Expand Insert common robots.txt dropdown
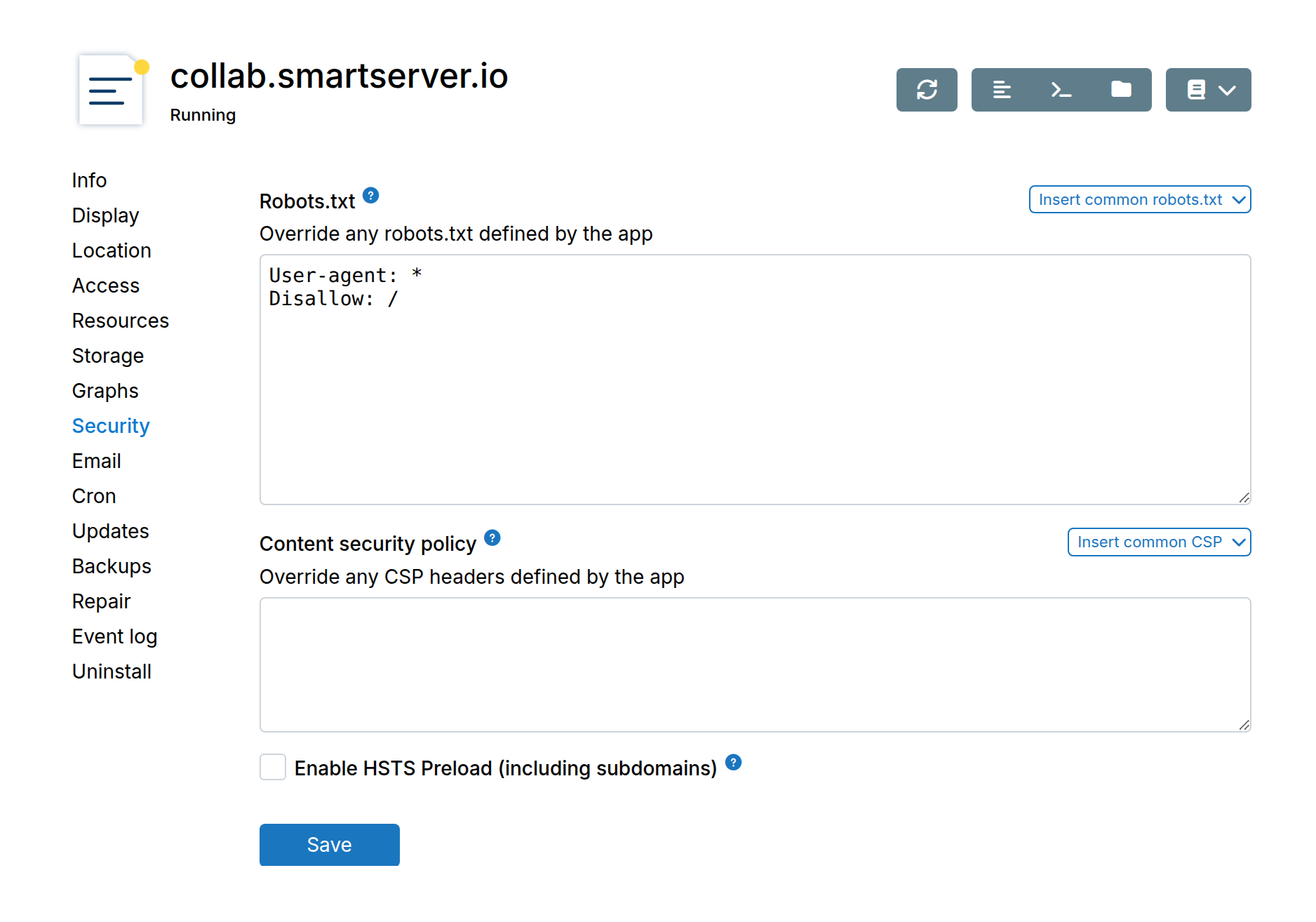The height and width of the screenshot is (922, 1316). point(1140,199)
